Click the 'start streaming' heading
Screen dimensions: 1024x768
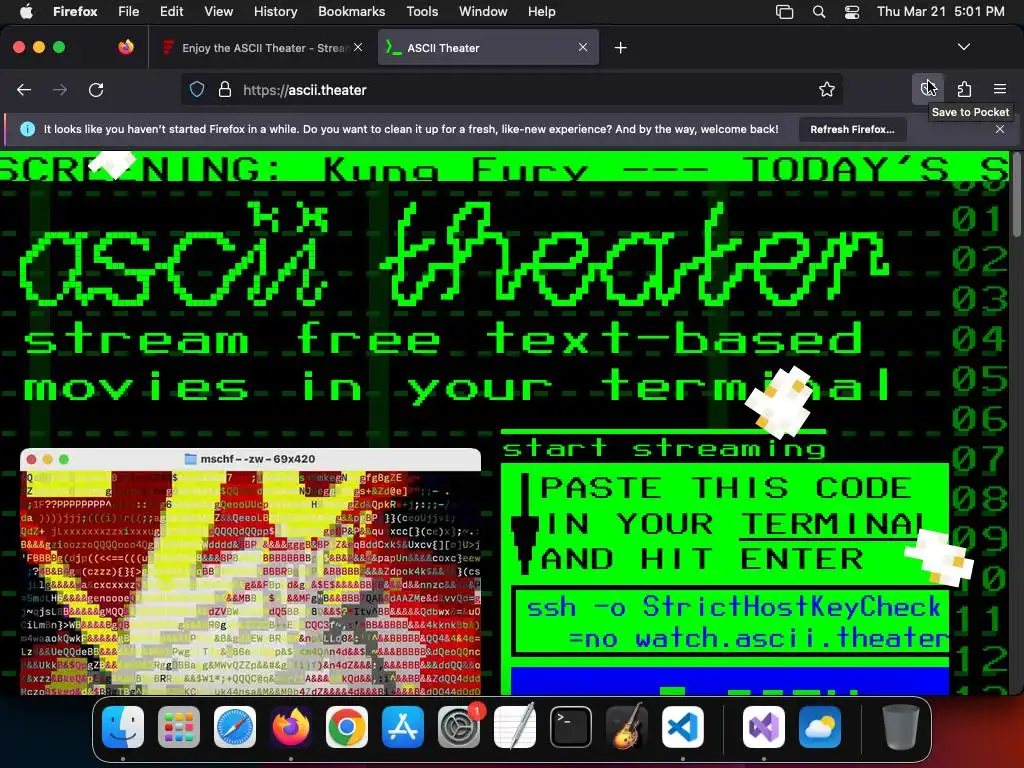tap(664, 448)
